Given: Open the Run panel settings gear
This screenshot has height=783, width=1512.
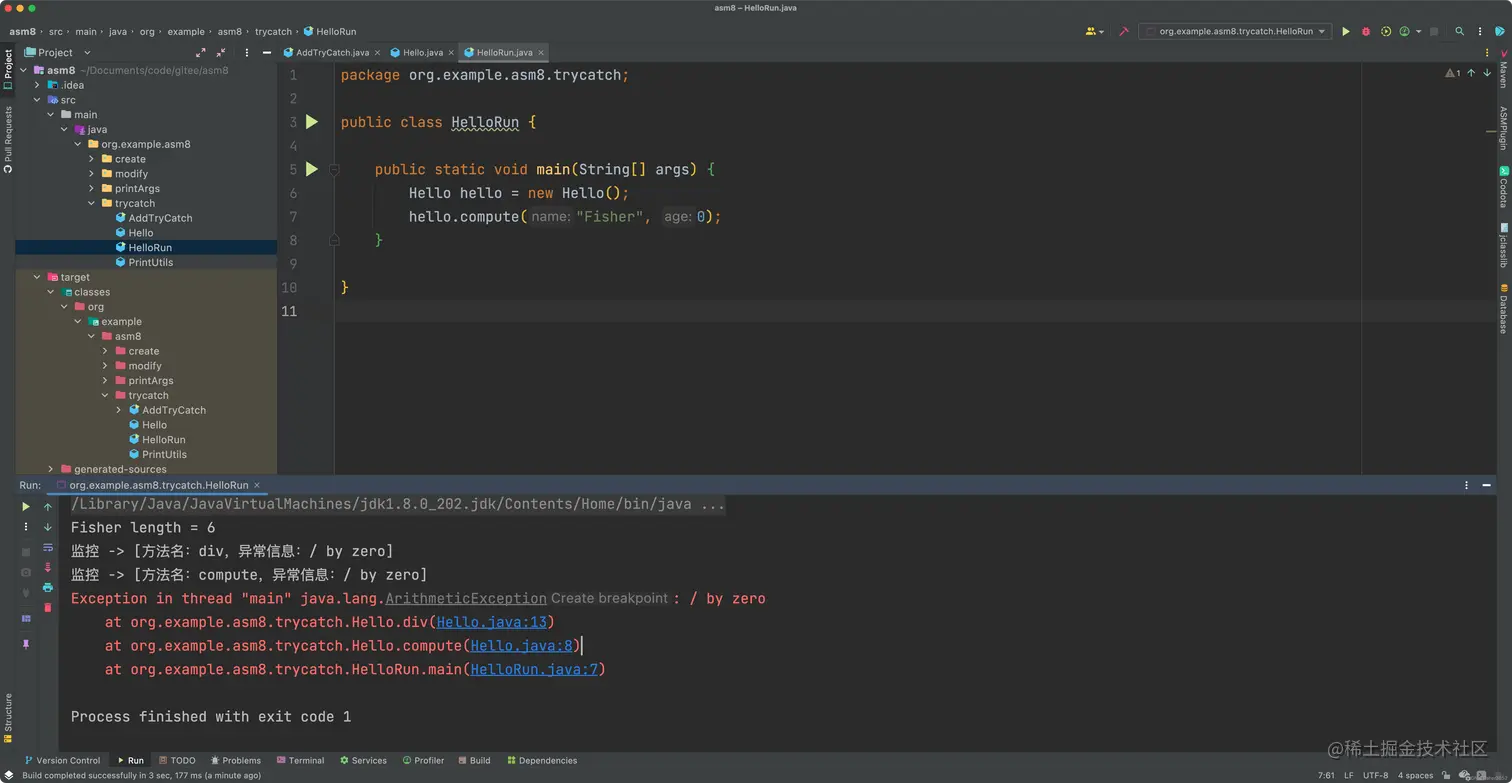Looking at the screenshot, I should tap(1466, 485).
